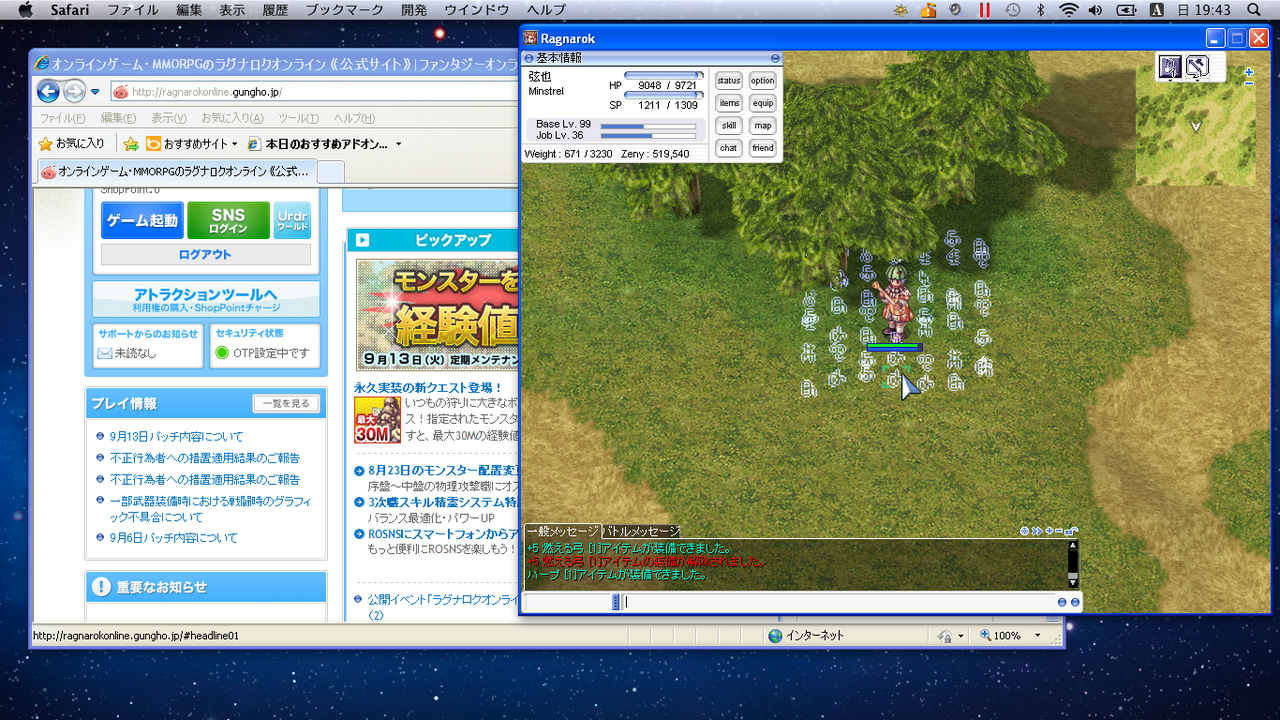Switch to バトルメッセージ chat tab
The width and height of the screenshot is (1280, 720).
pyautogui.click(x=642, y=531)
